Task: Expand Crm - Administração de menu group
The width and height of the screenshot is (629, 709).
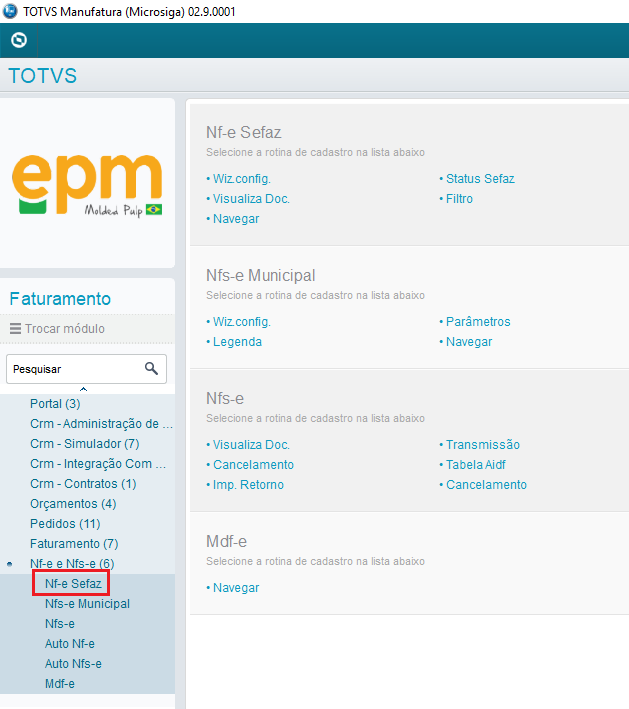Action: [101, 424]
